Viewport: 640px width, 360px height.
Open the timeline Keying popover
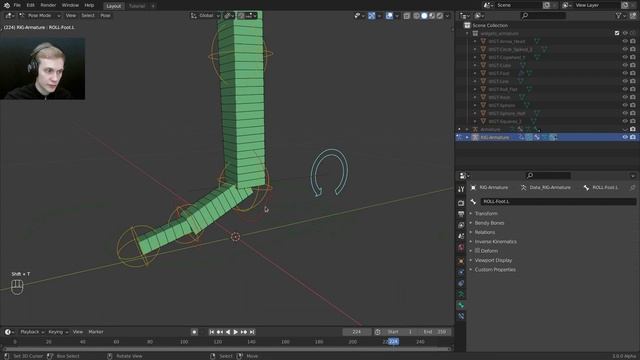click(58, 332)
